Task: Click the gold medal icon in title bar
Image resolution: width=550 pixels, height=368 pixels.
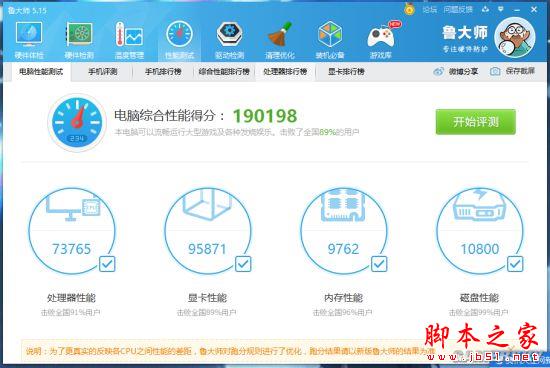Action: click(x=409, y=9)
